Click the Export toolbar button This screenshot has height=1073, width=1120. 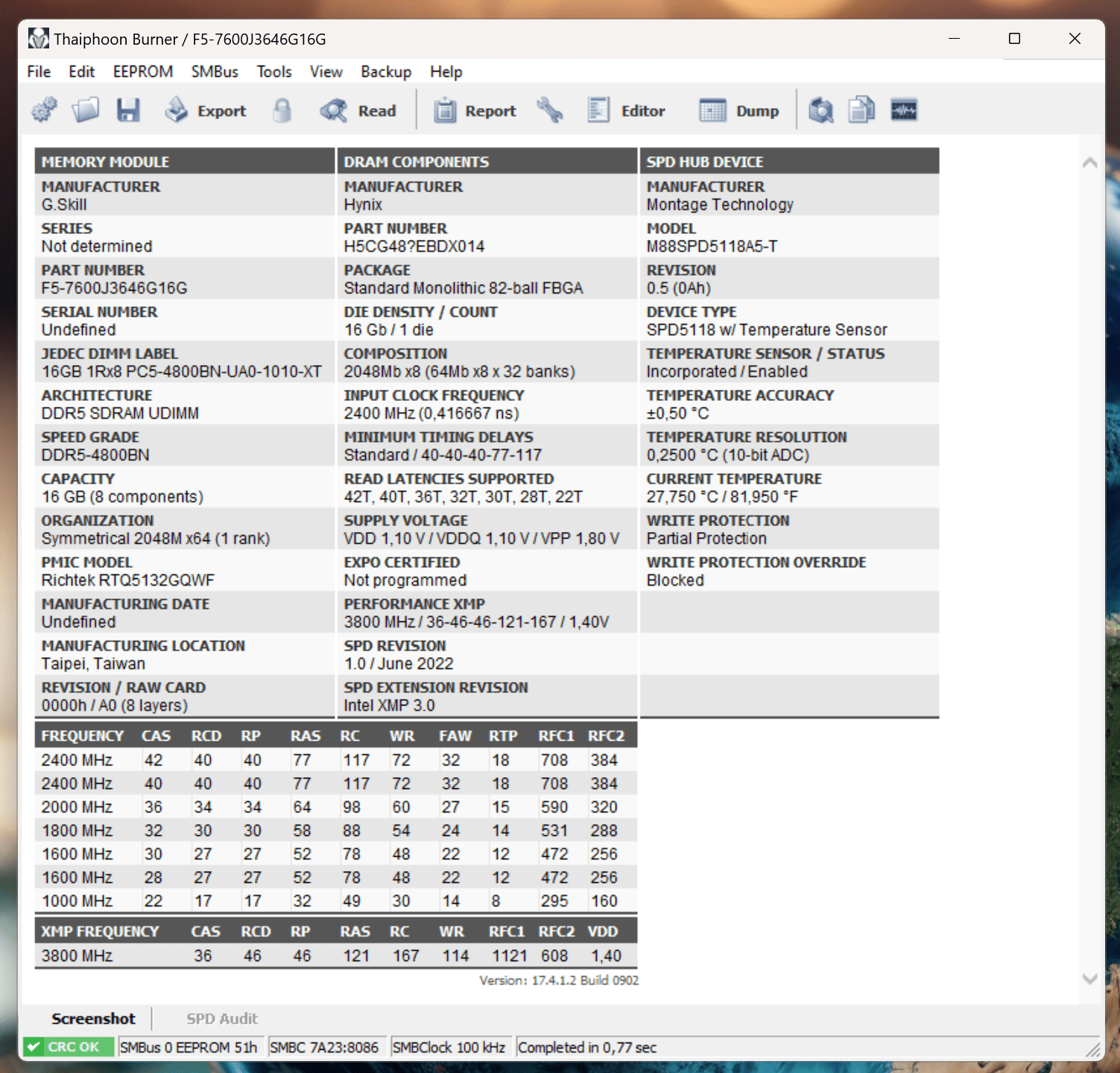click(206, 110)
